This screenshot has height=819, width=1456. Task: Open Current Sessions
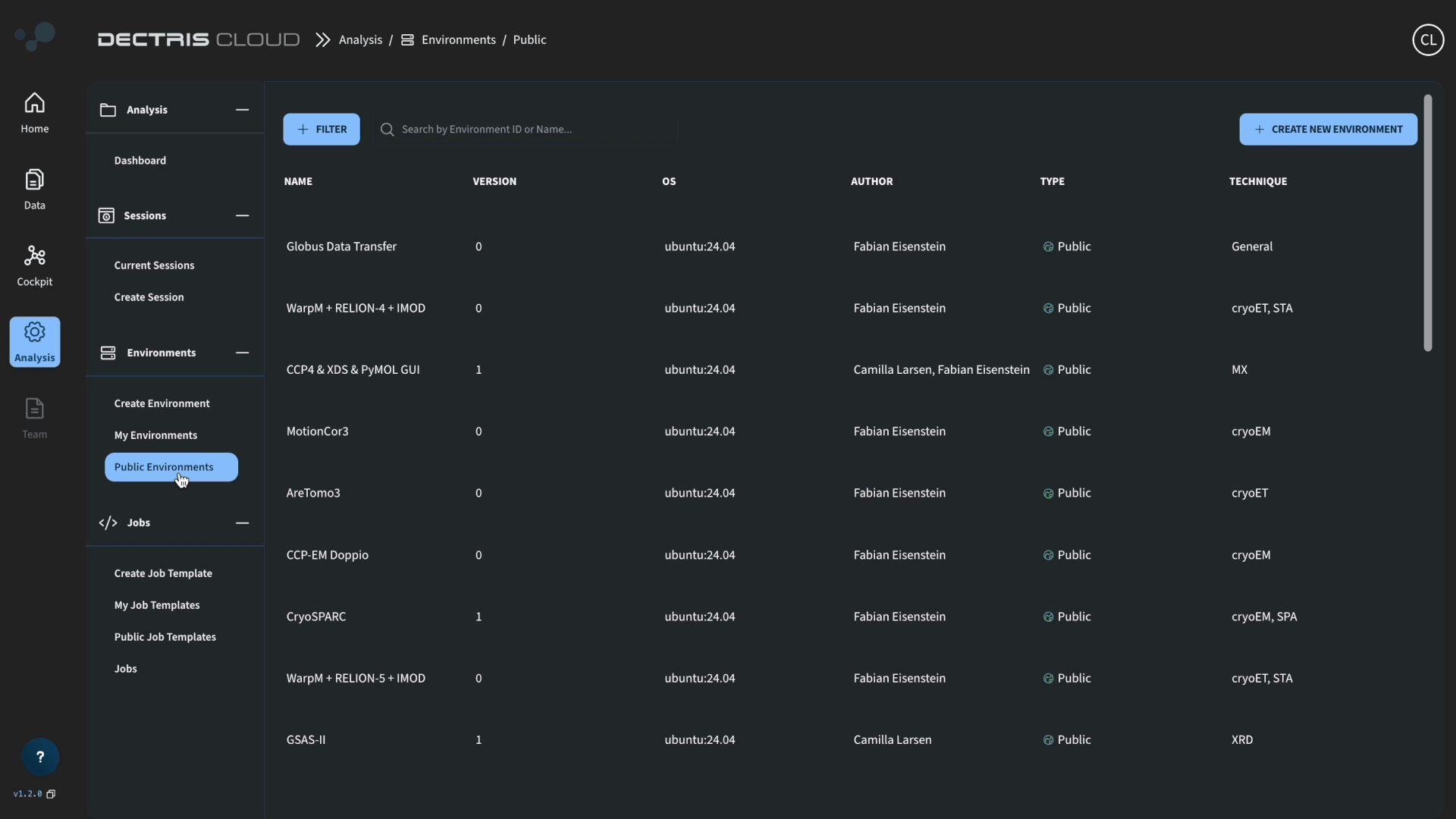[x=154, y=265]
